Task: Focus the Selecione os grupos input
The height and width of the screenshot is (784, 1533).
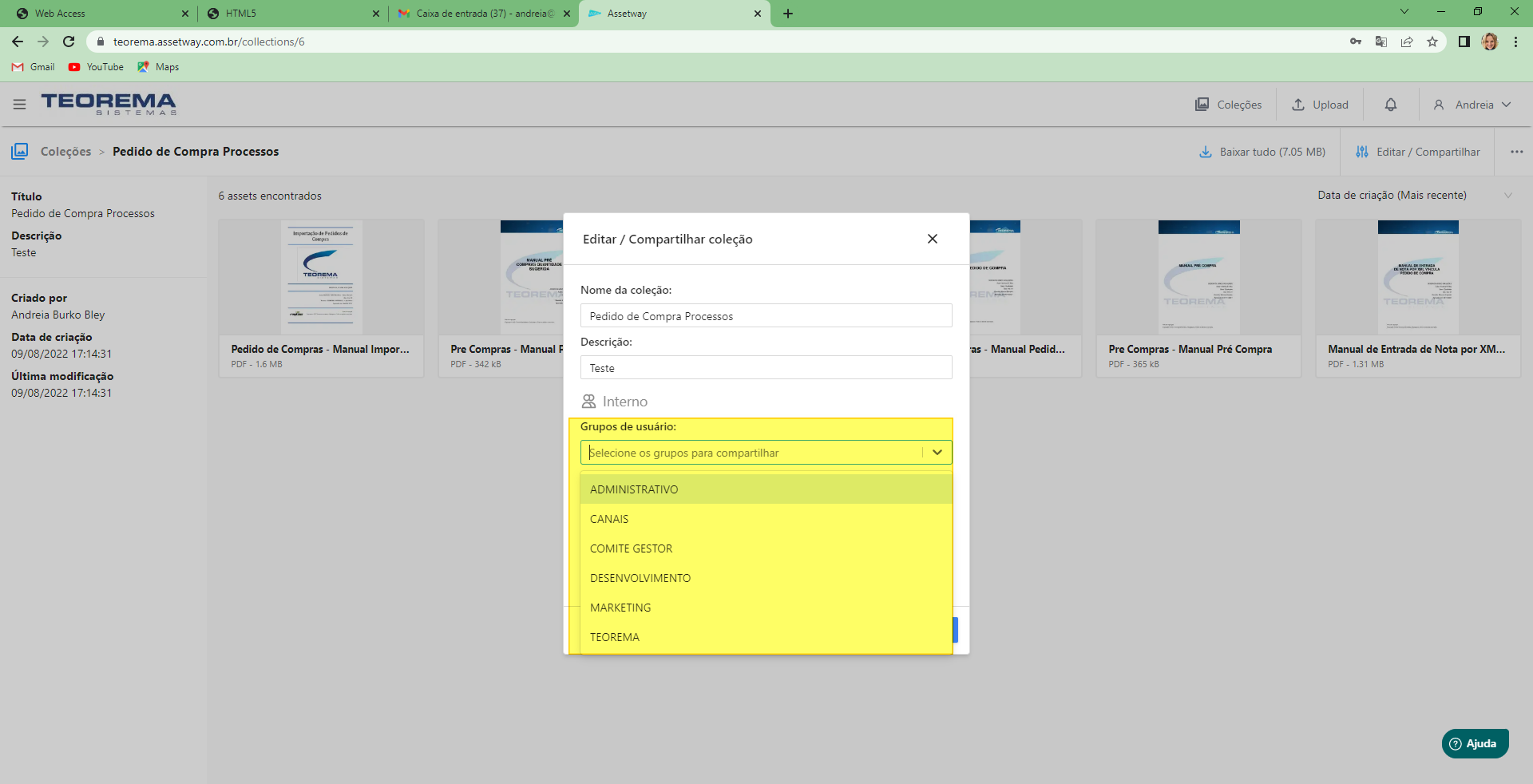Action: coord(751,453)
